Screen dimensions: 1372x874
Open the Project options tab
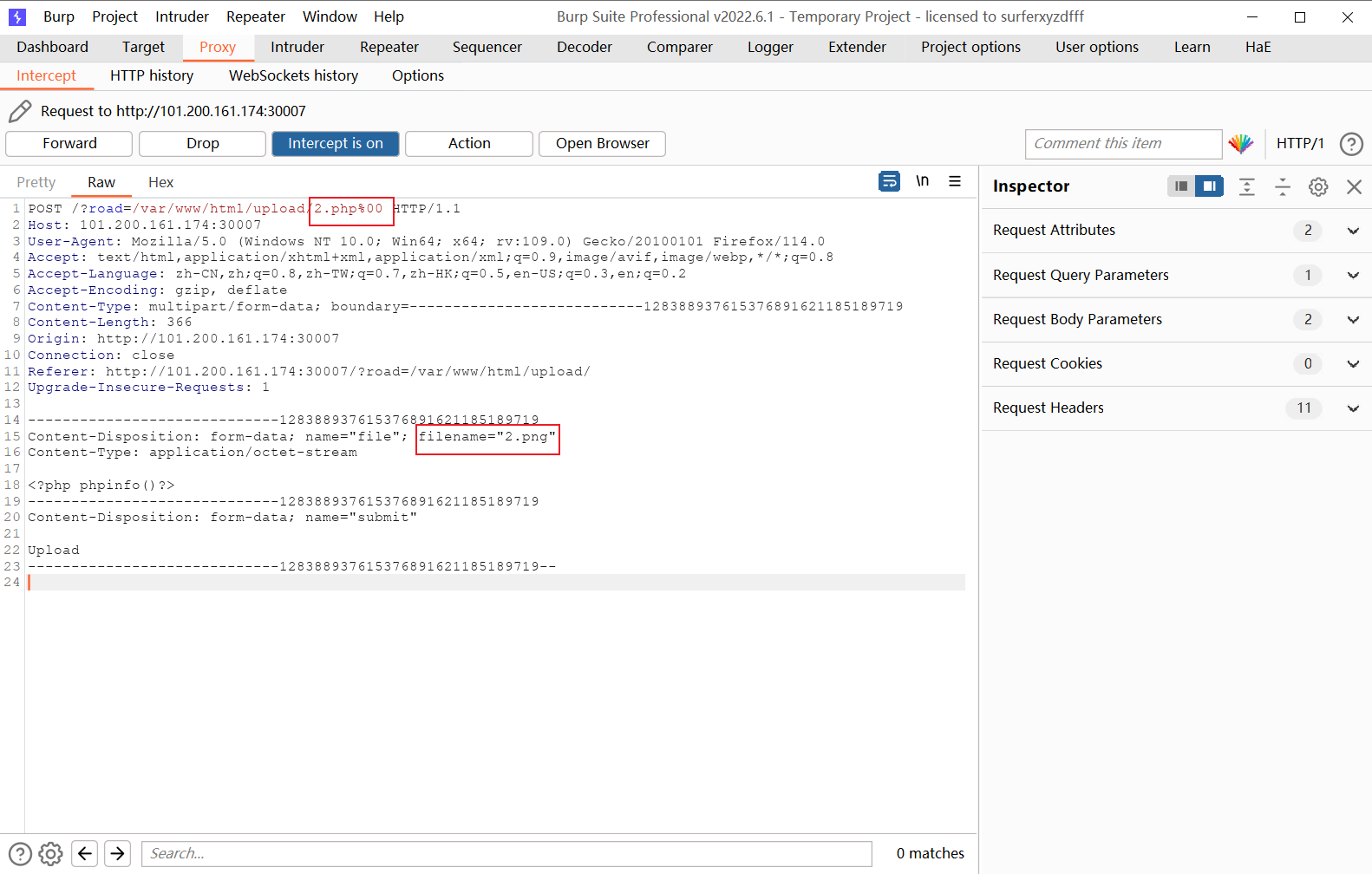point(971,47)
